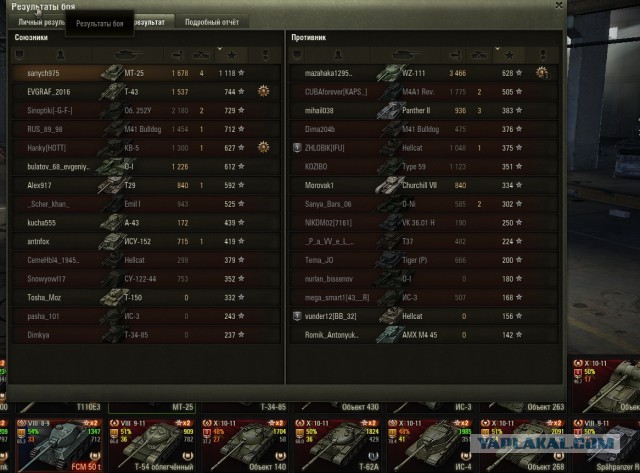Click the AMX M4 45 tank icon
640x473 pixels.
pyautogui.click(x=389, y=335)
